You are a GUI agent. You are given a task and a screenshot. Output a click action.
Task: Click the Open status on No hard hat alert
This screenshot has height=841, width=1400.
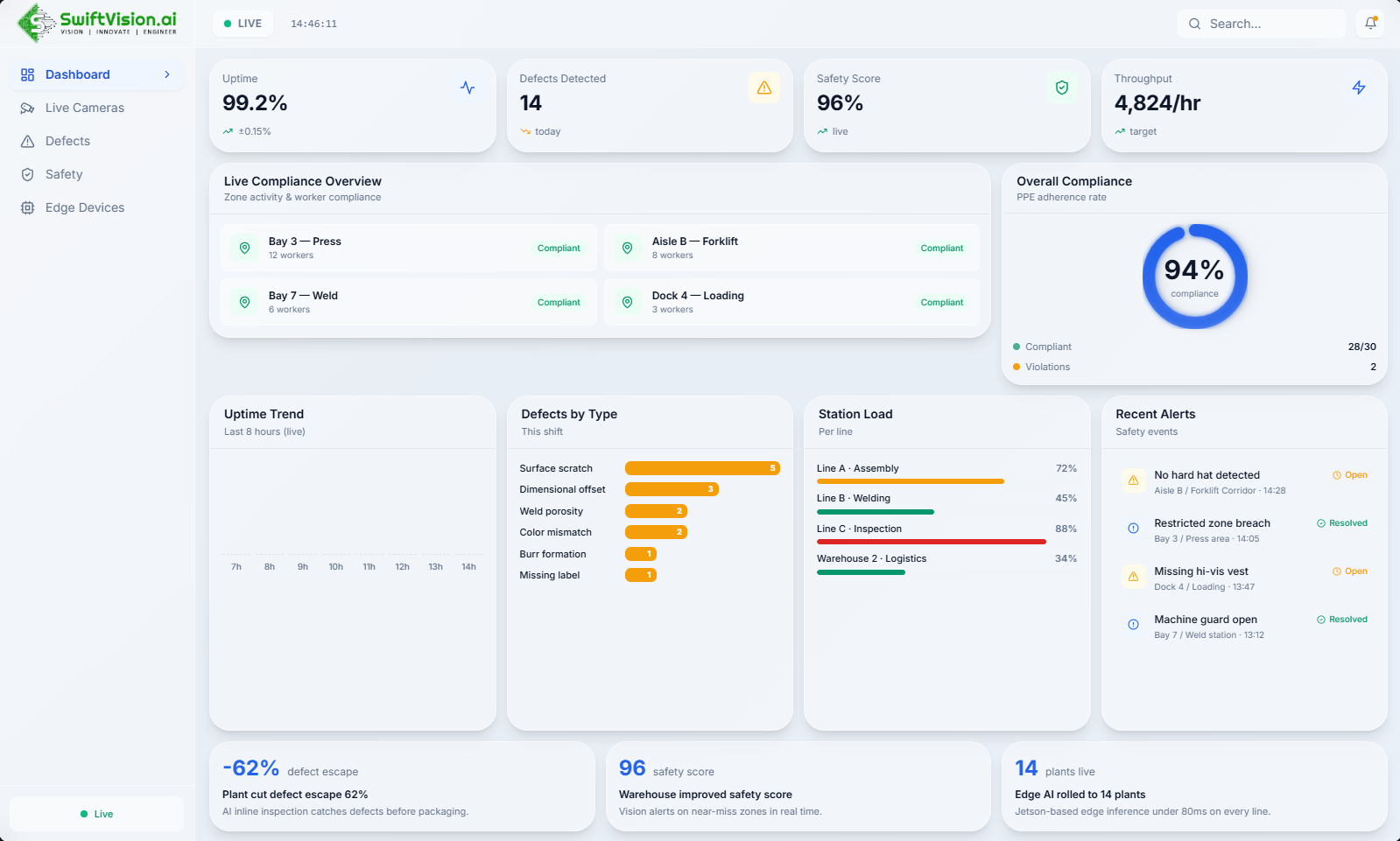coord(1350,475)
